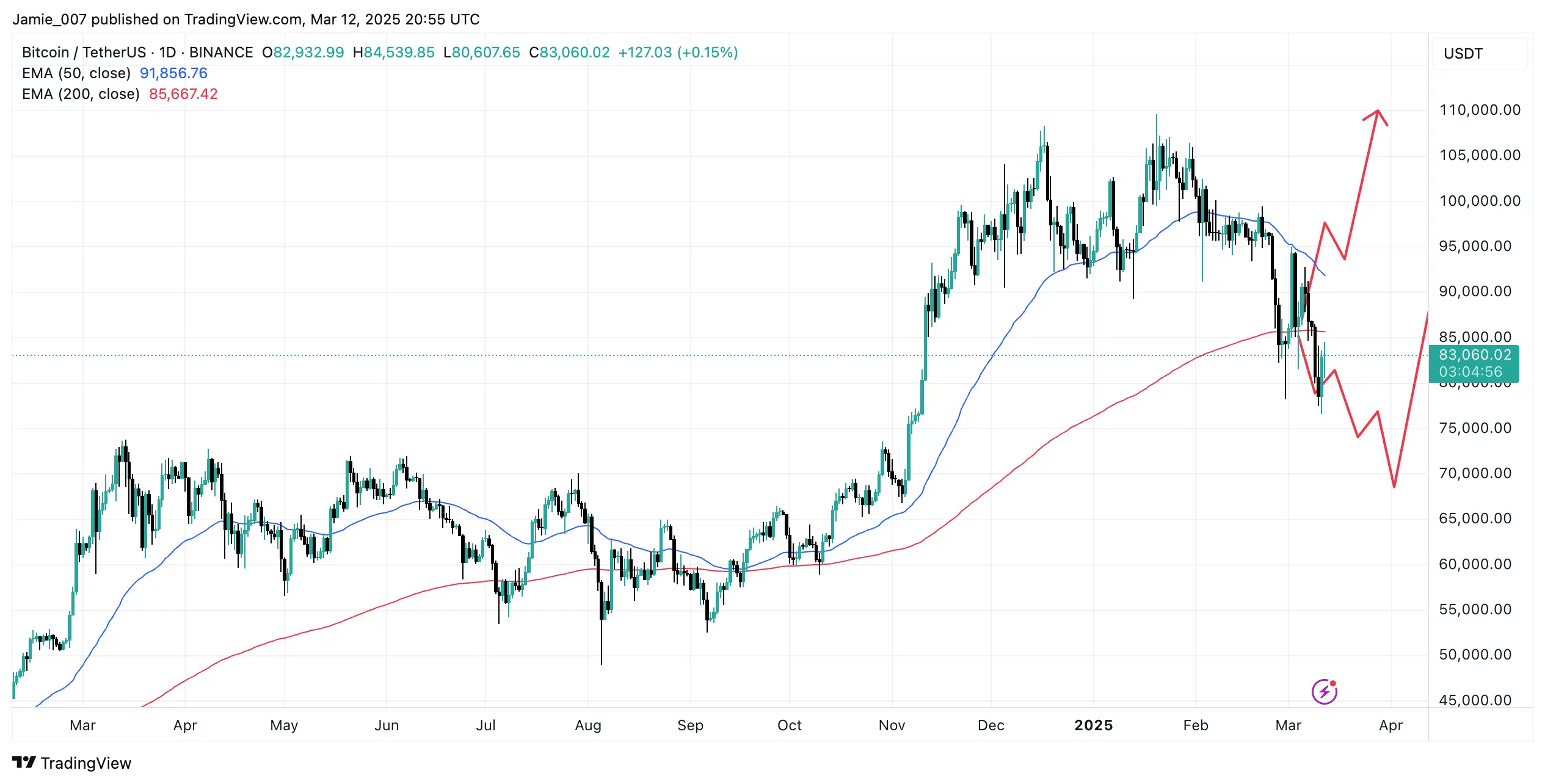Click the TradingView logo icon
This screenshot has height=784, width=1545.
[x=24, y=763]
